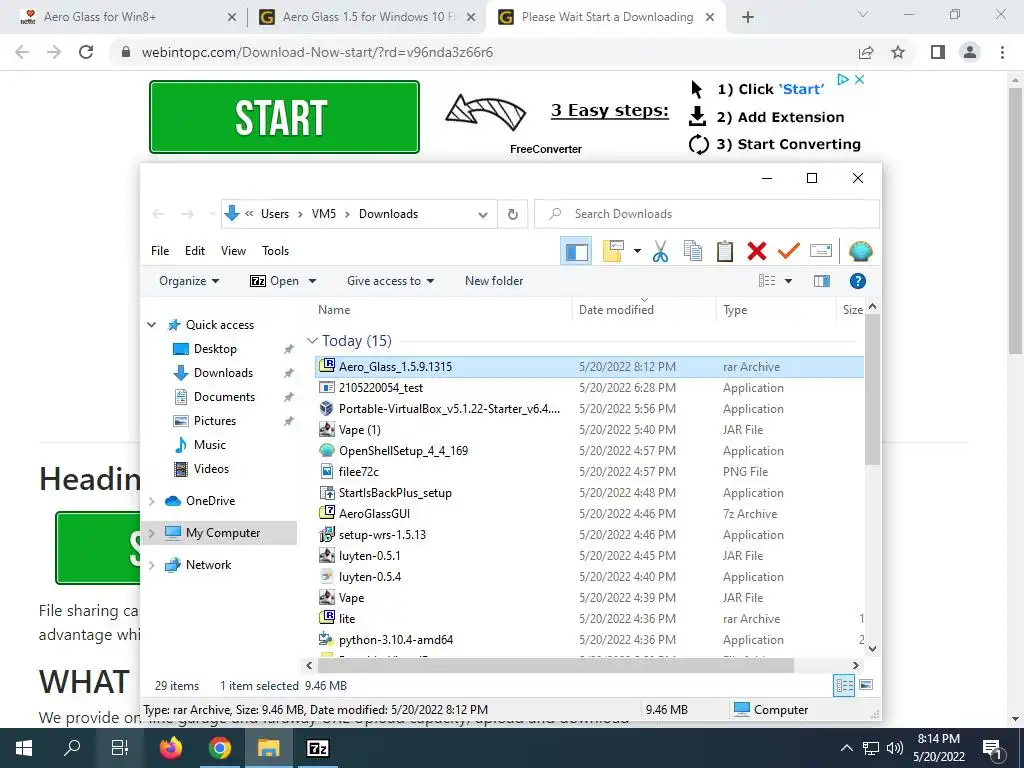The height and width of the screenshot is (768, 1024).
Task: Expand the My Computer tree node
Action: tap(152, 533)
